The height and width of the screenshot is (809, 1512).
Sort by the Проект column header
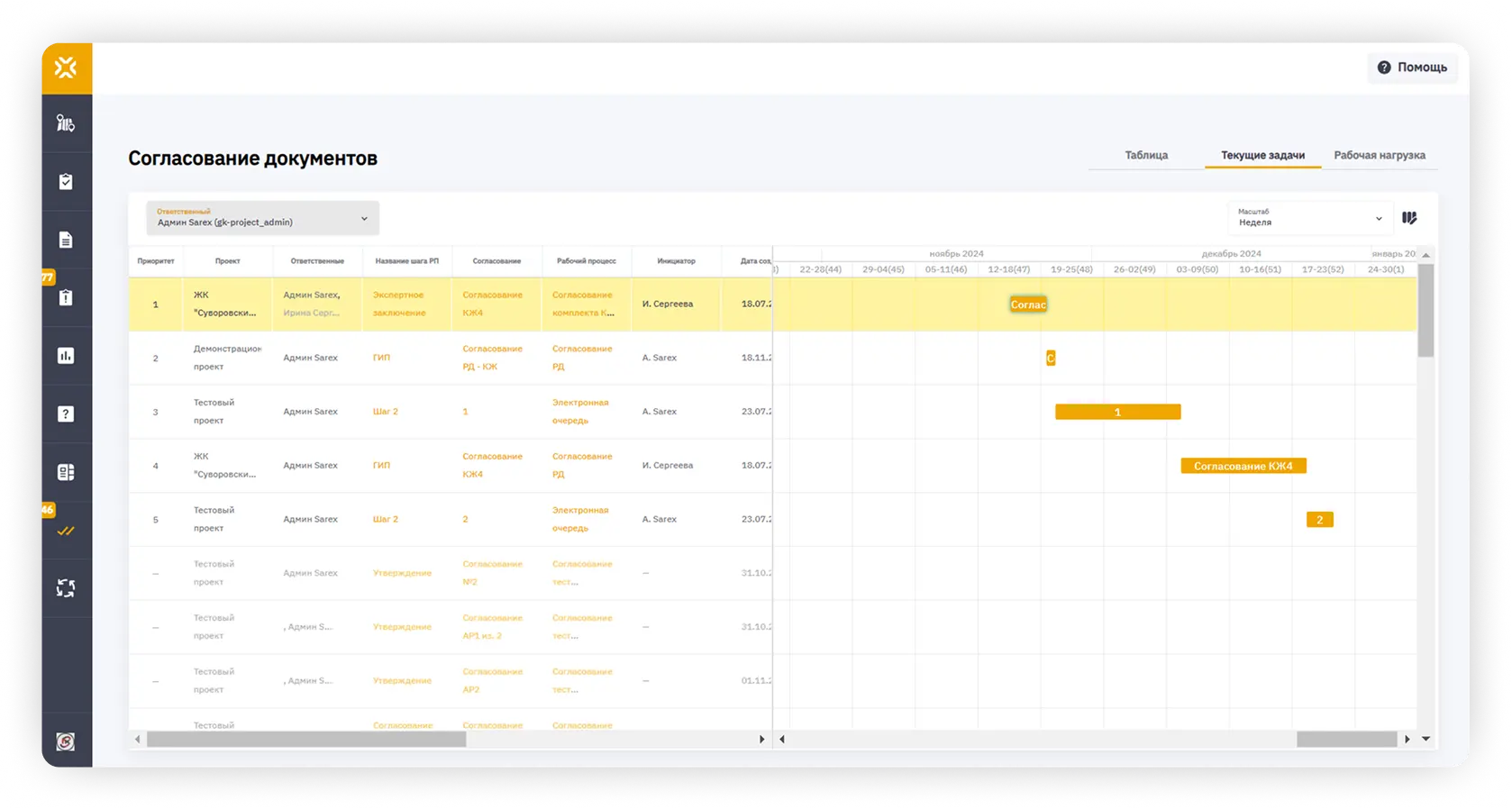[x=228, y=261]
